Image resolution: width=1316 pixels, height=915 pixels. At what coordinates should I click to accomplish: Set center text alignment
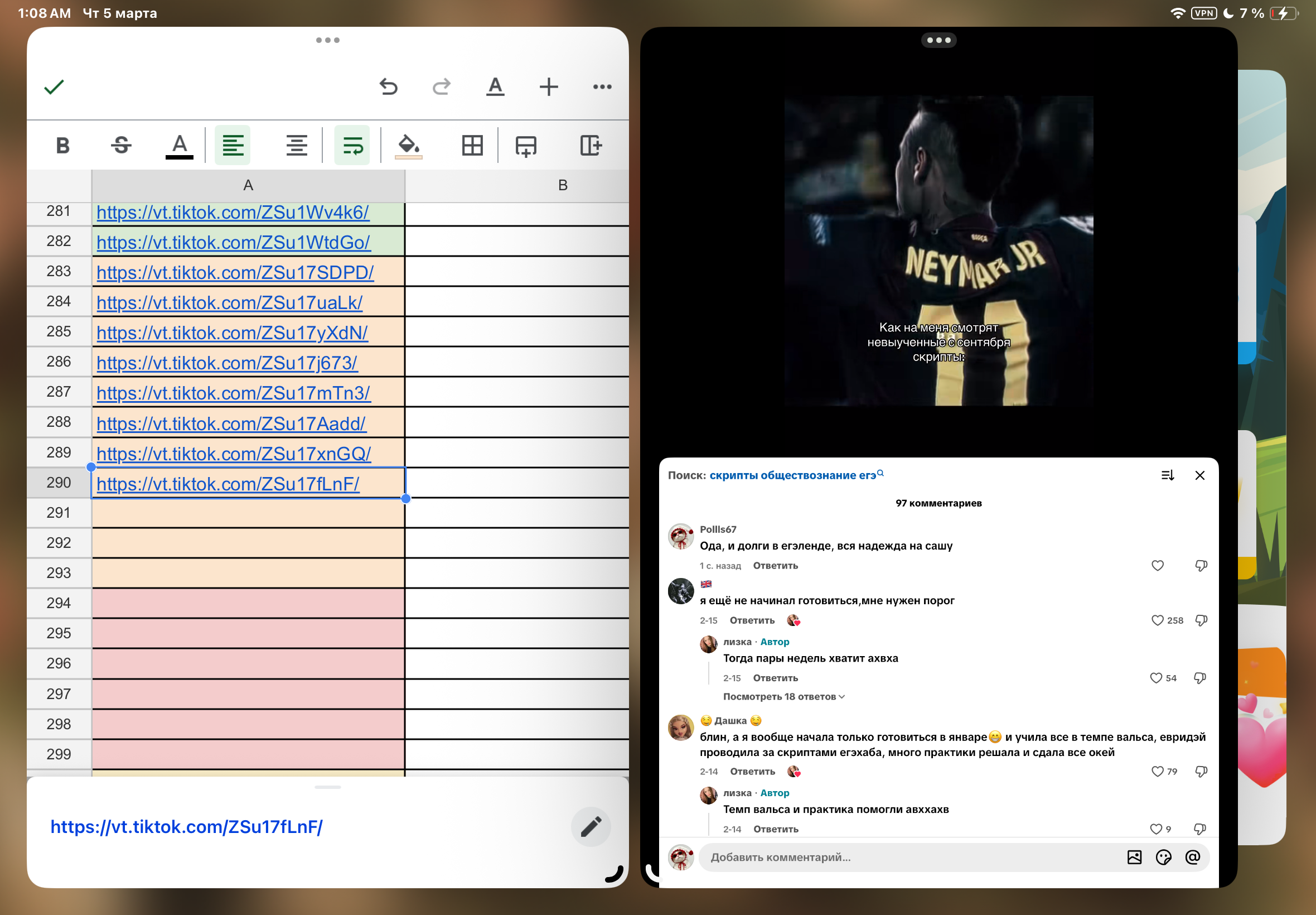pos(297,146)
